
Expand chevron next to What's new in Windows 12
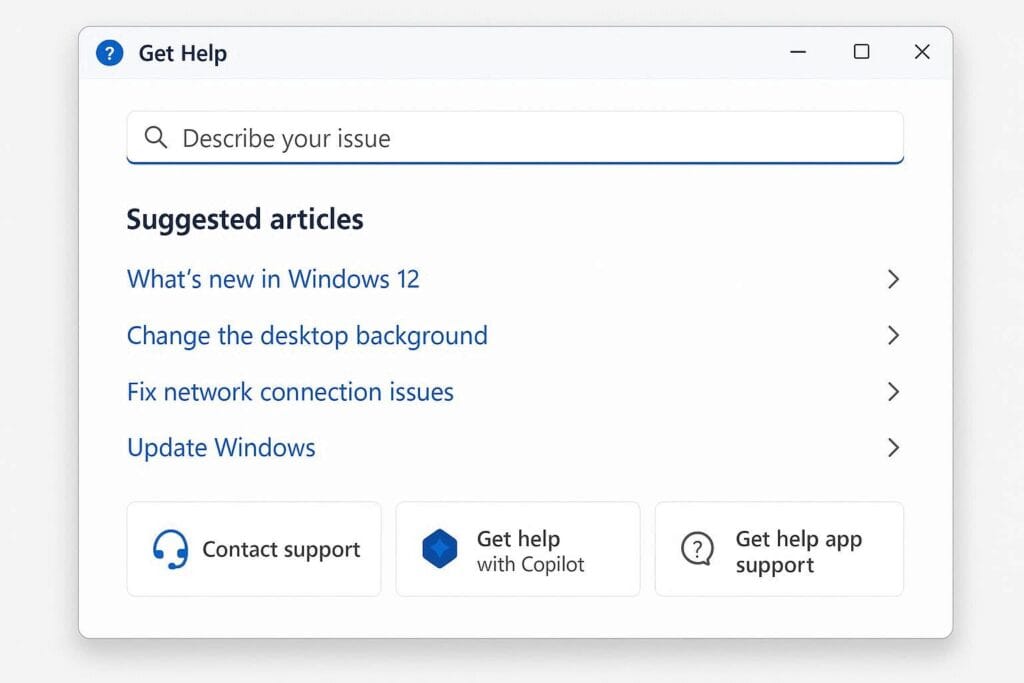click(x=893, y=279)
